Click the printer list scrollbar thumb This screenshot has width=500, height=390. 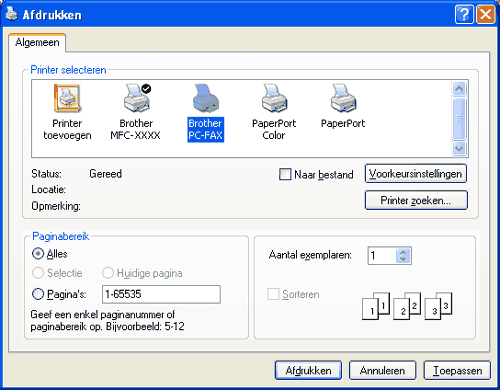(x=459, y=118)
